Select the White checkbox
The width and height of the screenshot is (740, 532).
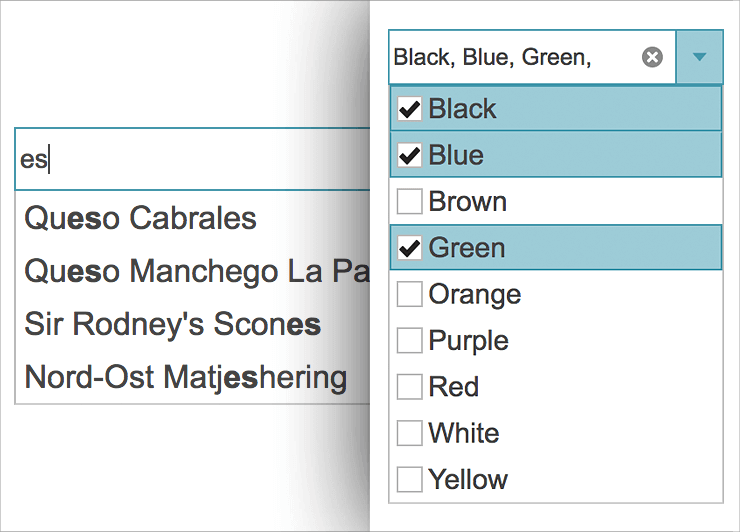(x=409, y=433)
